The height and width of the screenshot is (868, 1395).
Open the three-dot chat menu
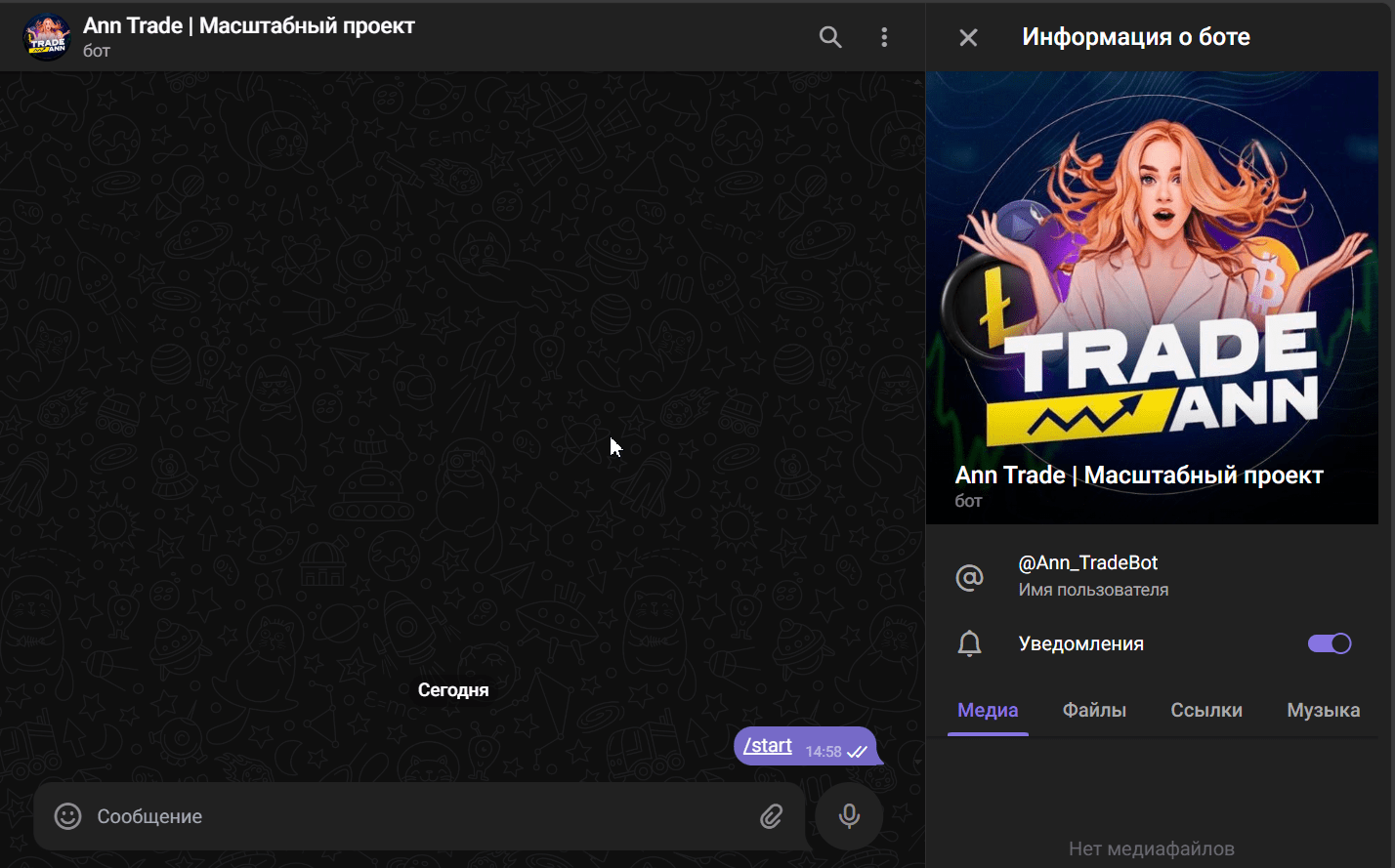(884, 37)
